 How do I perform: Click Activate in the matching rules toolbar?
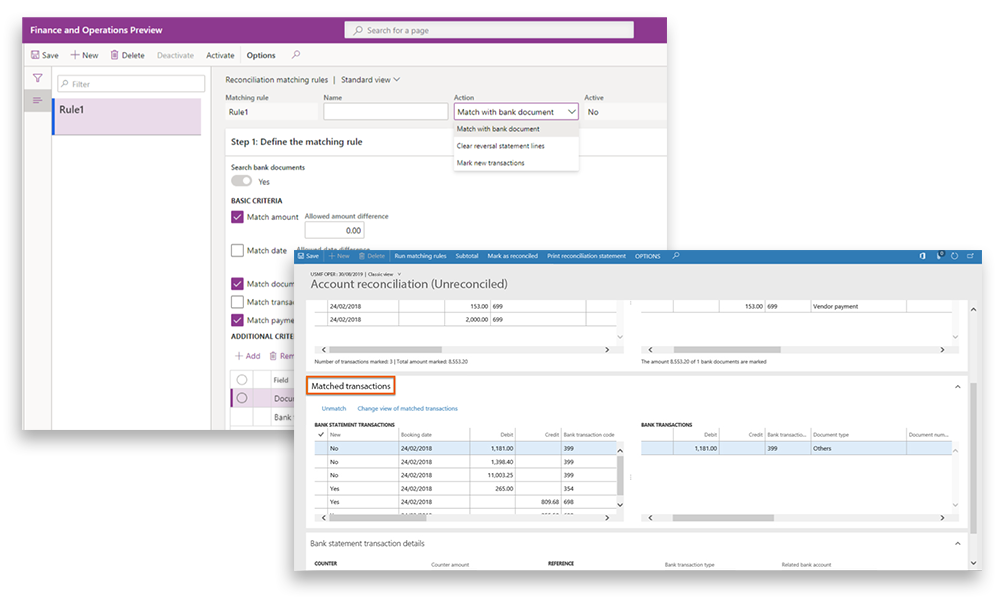220,55
